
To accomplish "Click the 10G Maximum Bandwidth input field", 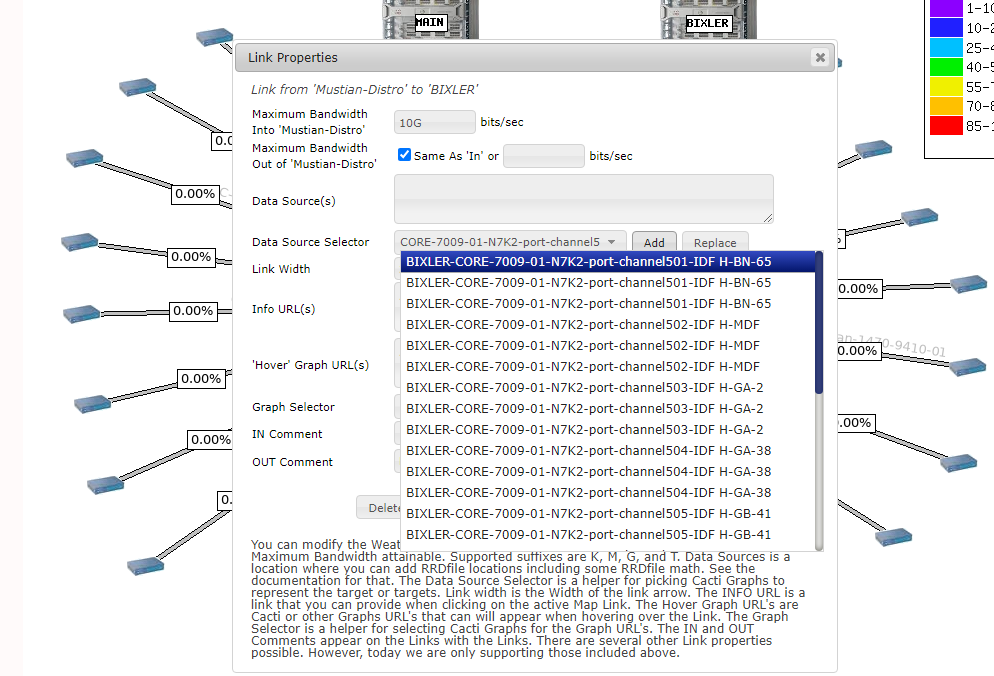I will (434, 121).
